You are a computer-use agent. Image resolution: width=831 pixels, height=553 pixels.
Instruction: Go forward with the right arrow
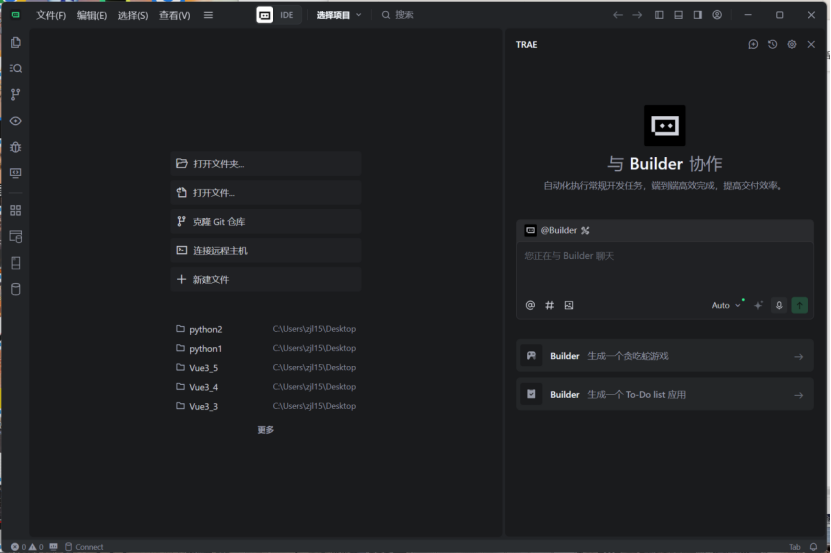coord(637,15)
